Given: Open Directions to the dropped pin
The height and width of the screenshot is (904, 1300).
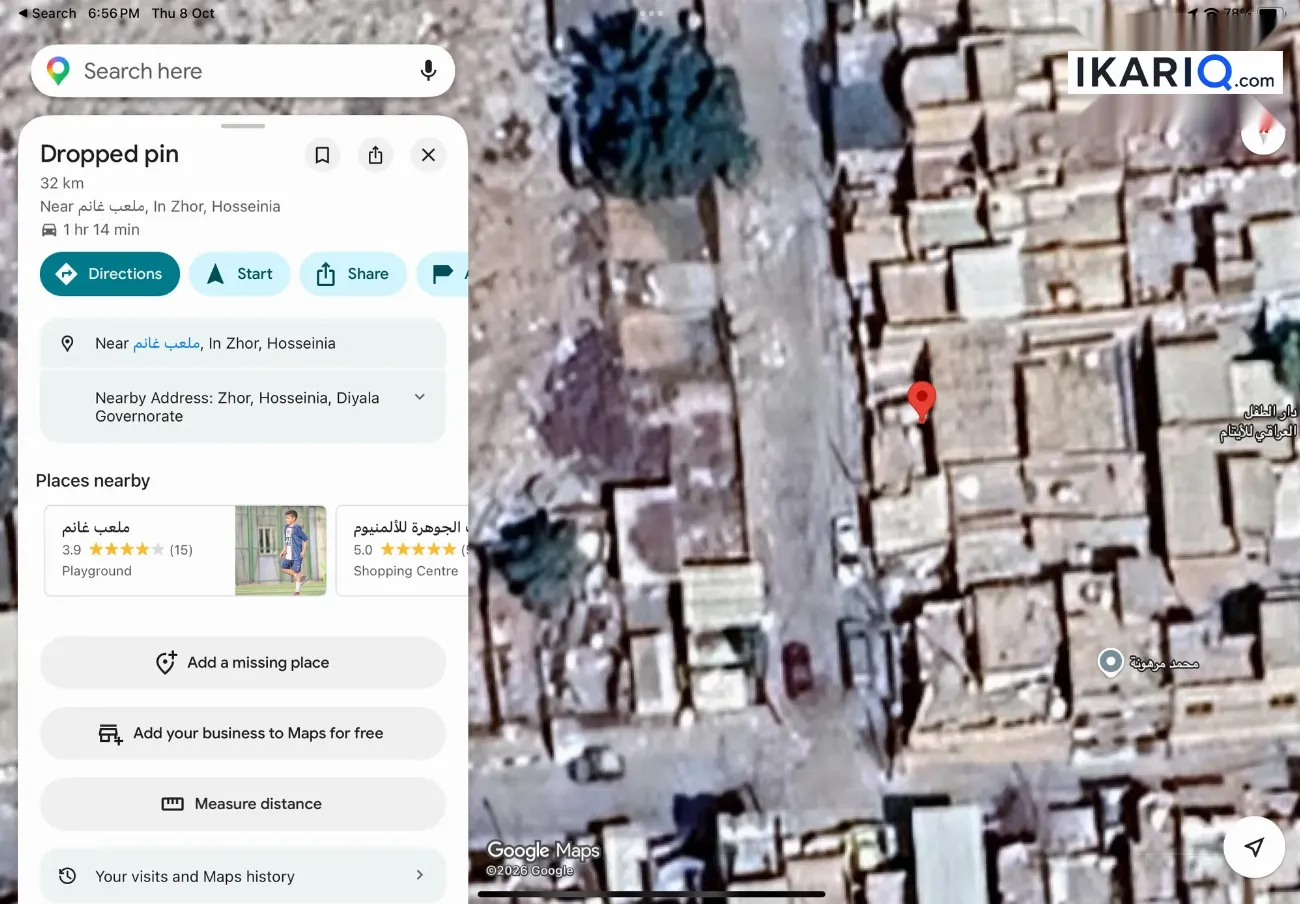Looking at the screenshot, I should [x=110, y=274].
